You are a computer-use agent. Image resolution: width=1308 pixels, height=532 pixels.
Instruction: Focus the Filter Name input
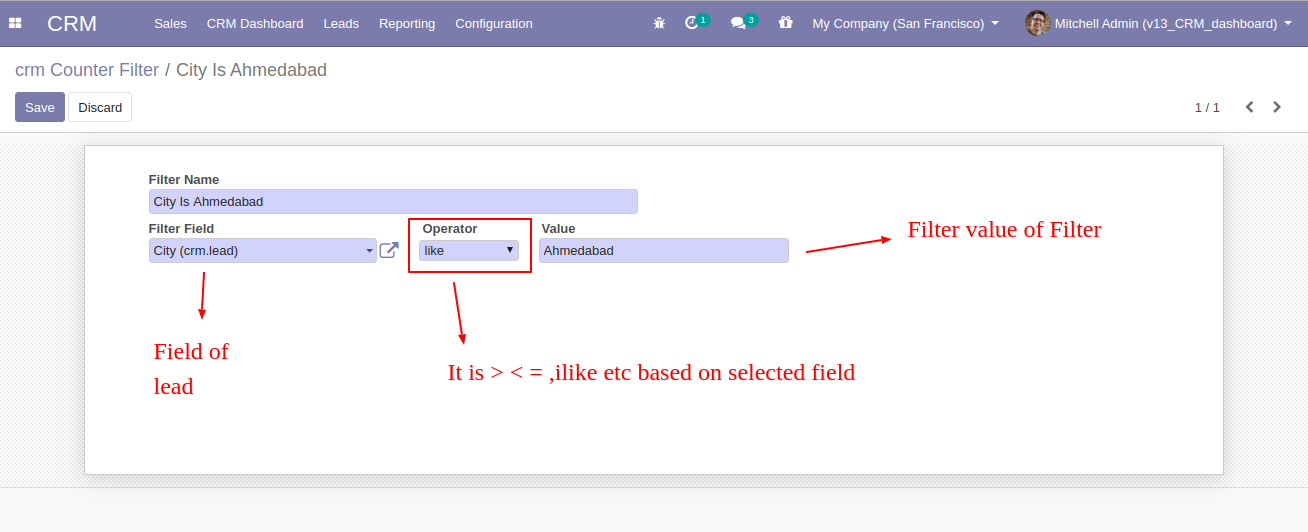[393, 201]
